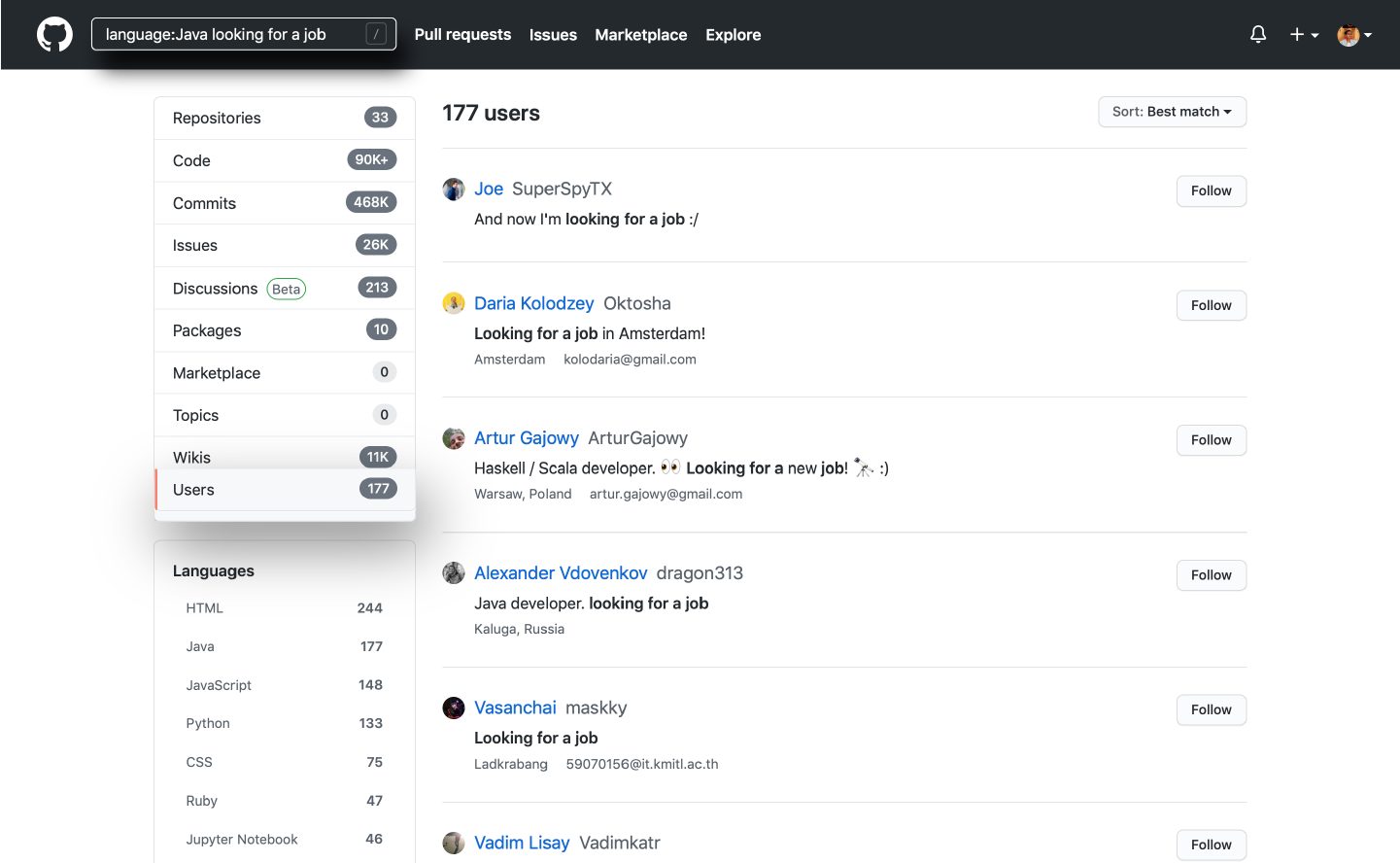
Task: Click inside the search input field
Action: point(243,32)
